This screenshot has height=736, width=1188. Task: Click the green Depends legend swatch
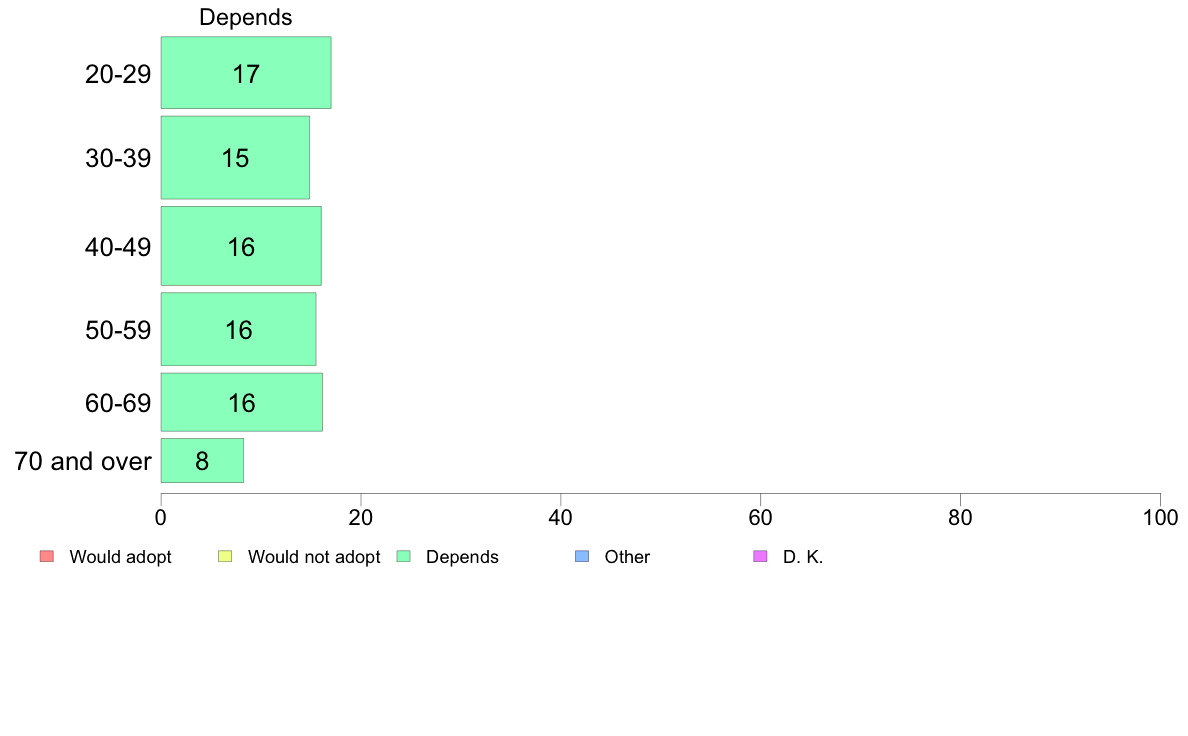[404, 556]
